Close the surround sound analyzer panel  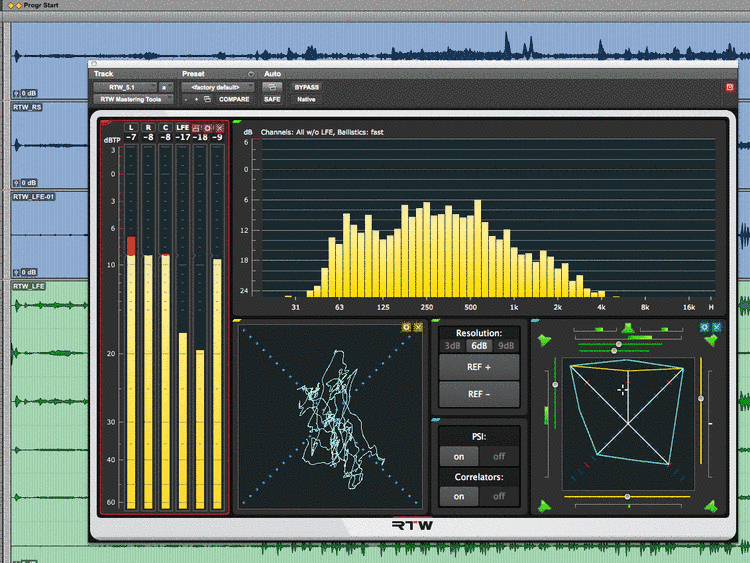point(717,327)
